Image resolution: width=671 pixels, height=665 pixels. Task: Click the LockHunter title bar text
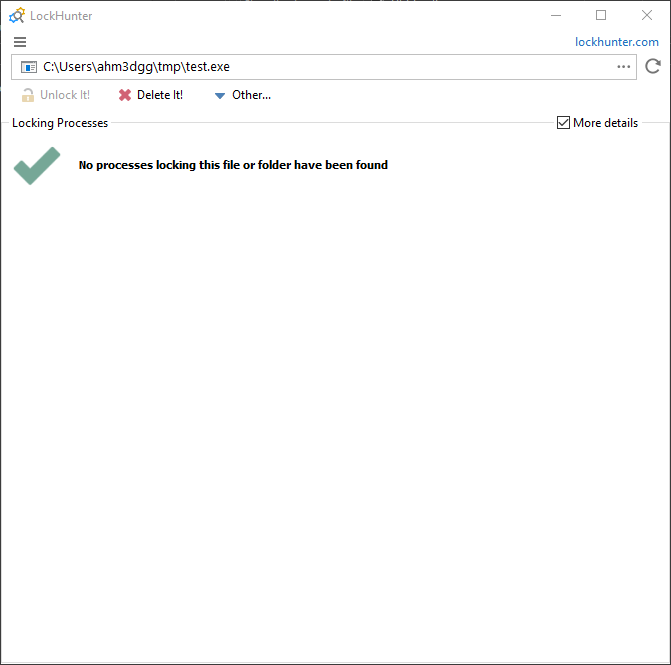pos(61,15)
